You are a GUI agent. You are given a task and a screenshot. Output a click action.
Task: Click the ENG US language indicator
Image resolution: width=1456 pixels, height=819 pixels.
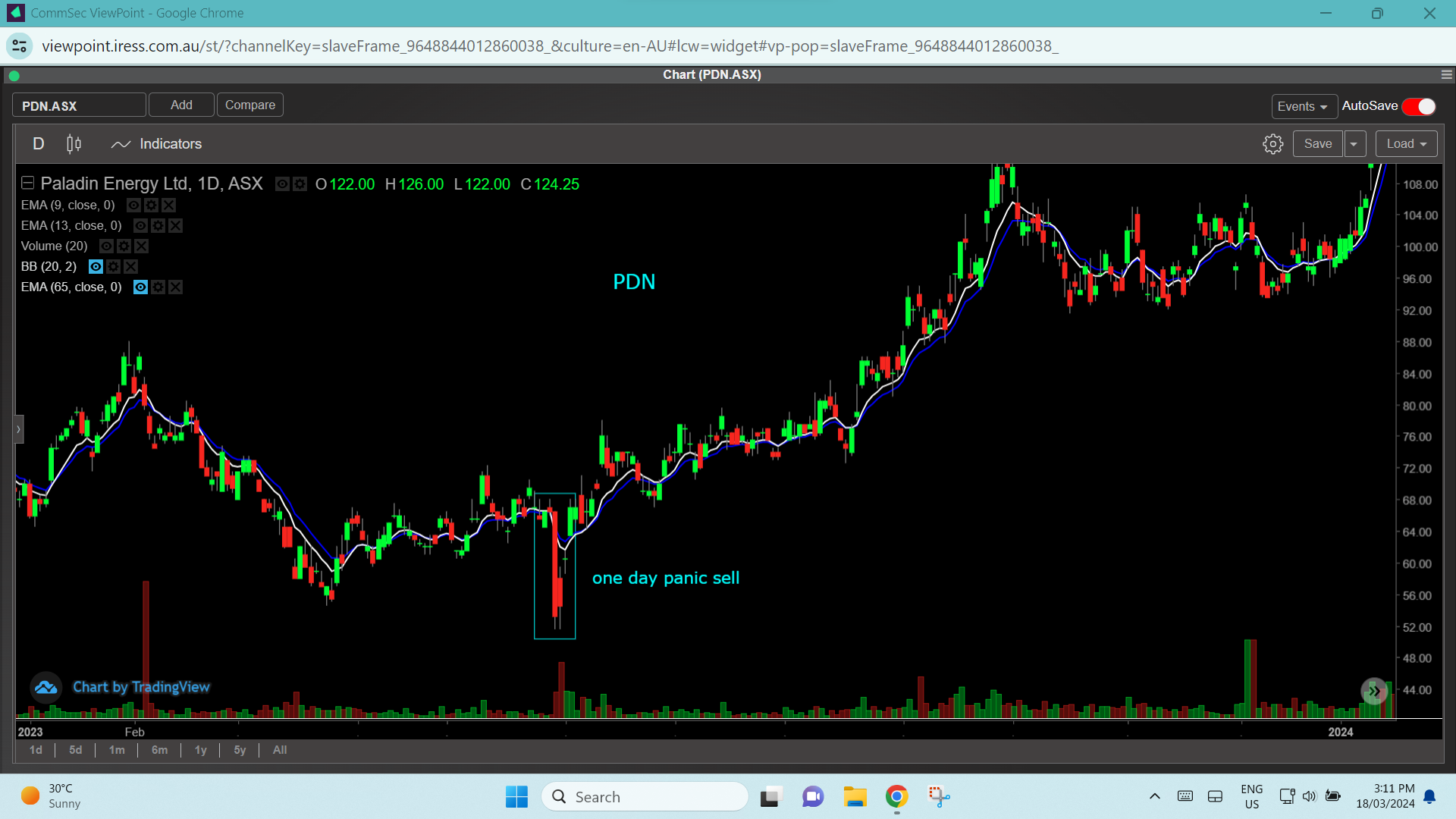(x=1252, y=796)
